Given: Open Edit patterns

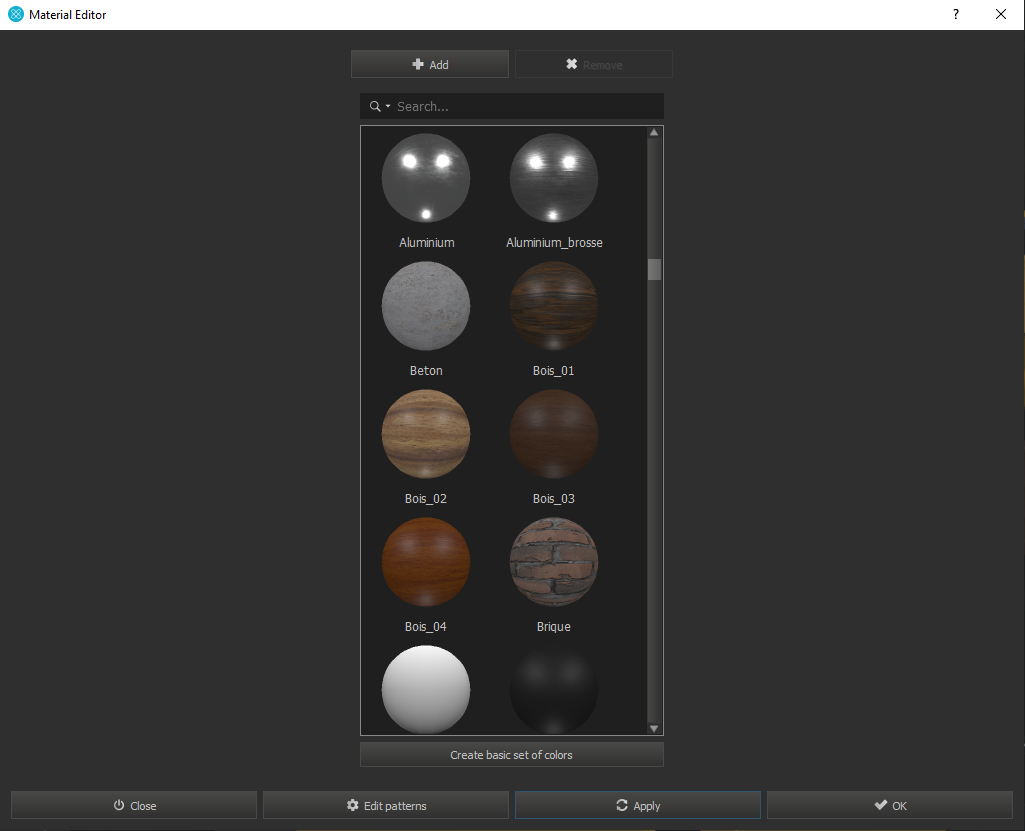Looking at the screenshot, I should [x=386, y=806].
